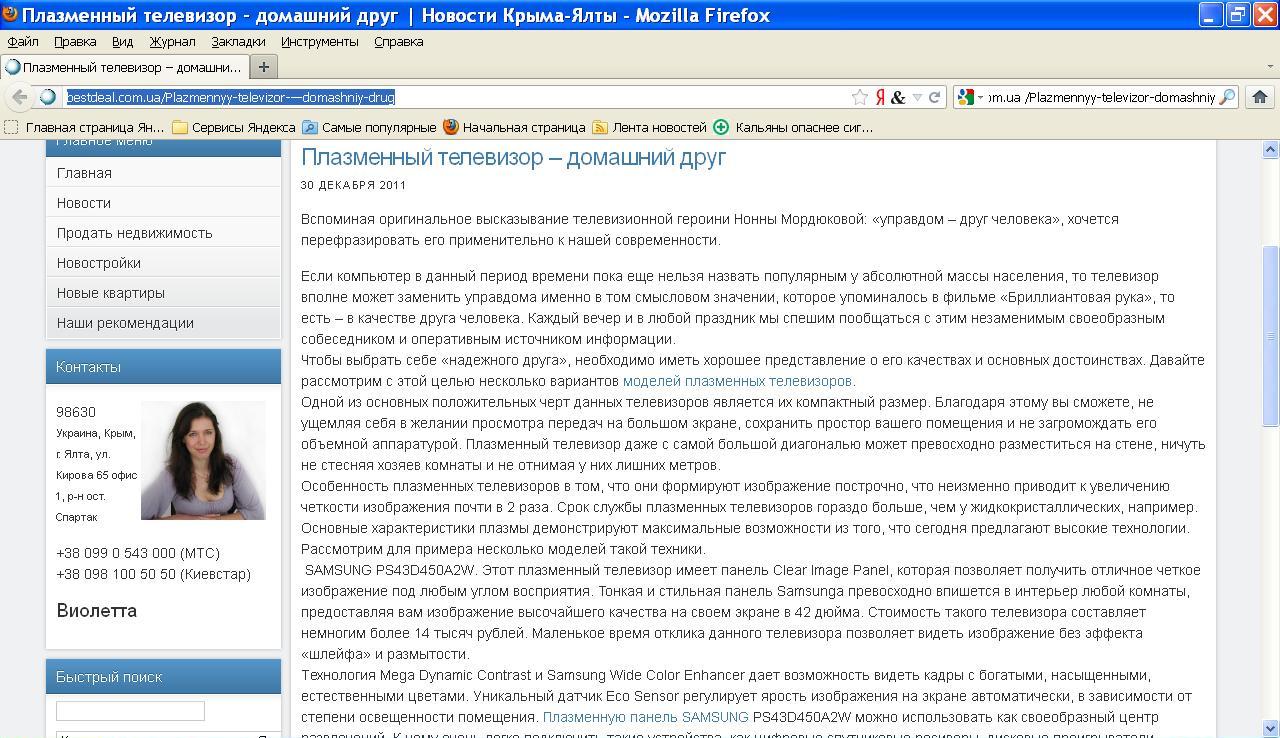
Task: Click the vertical scrollbar thumb
Action: [x=1270, y=336]
